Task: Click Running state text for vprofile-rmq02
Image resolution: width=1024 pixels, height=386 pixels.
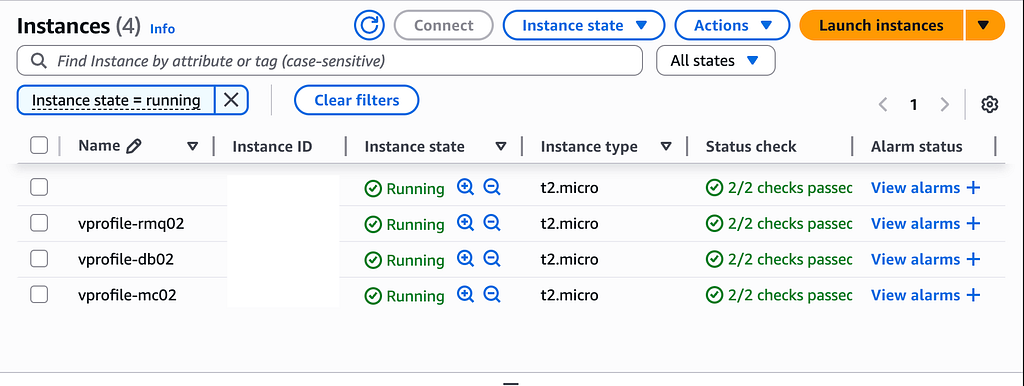Action: click(x=415, y=225)
